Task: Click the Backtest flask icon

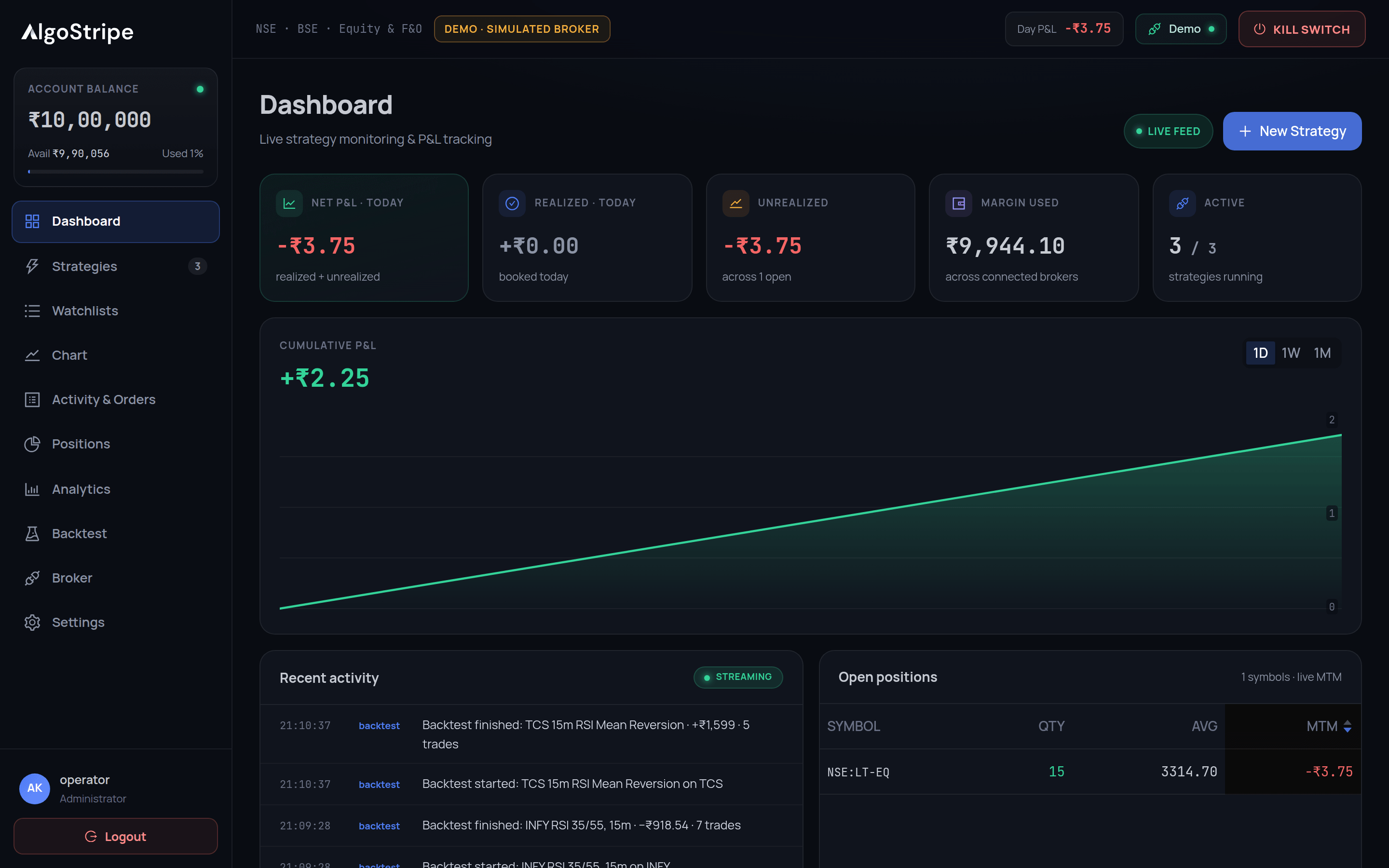Action: (x=32, y=533)
